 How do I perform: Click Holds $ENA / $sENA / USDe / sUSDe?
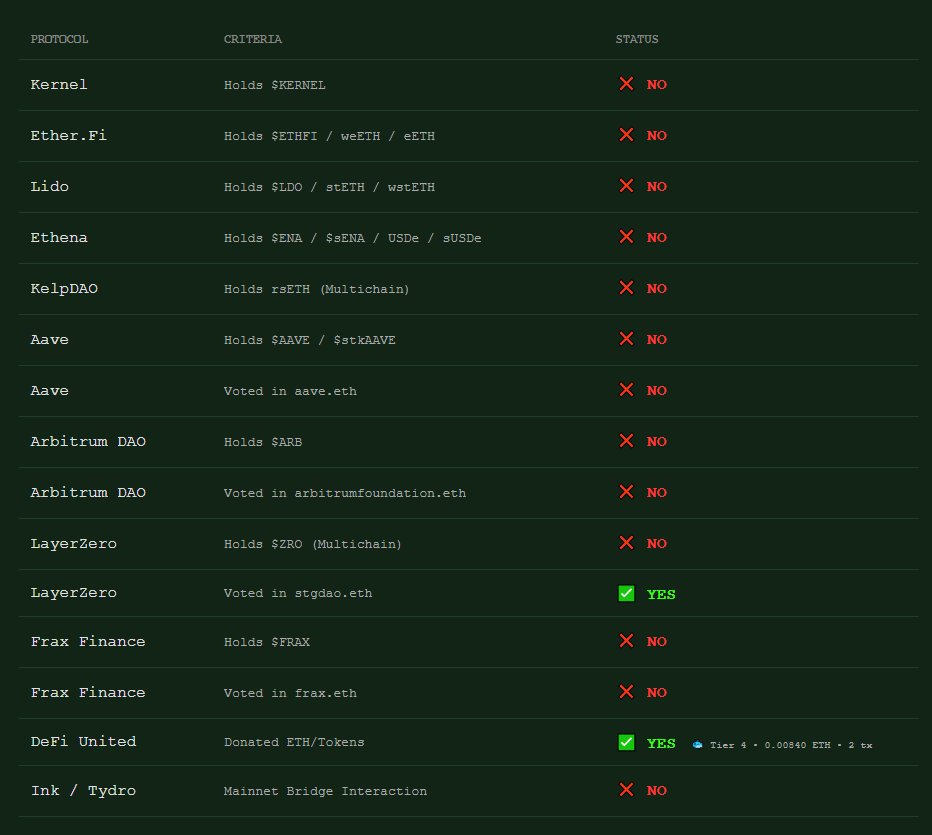352,238
